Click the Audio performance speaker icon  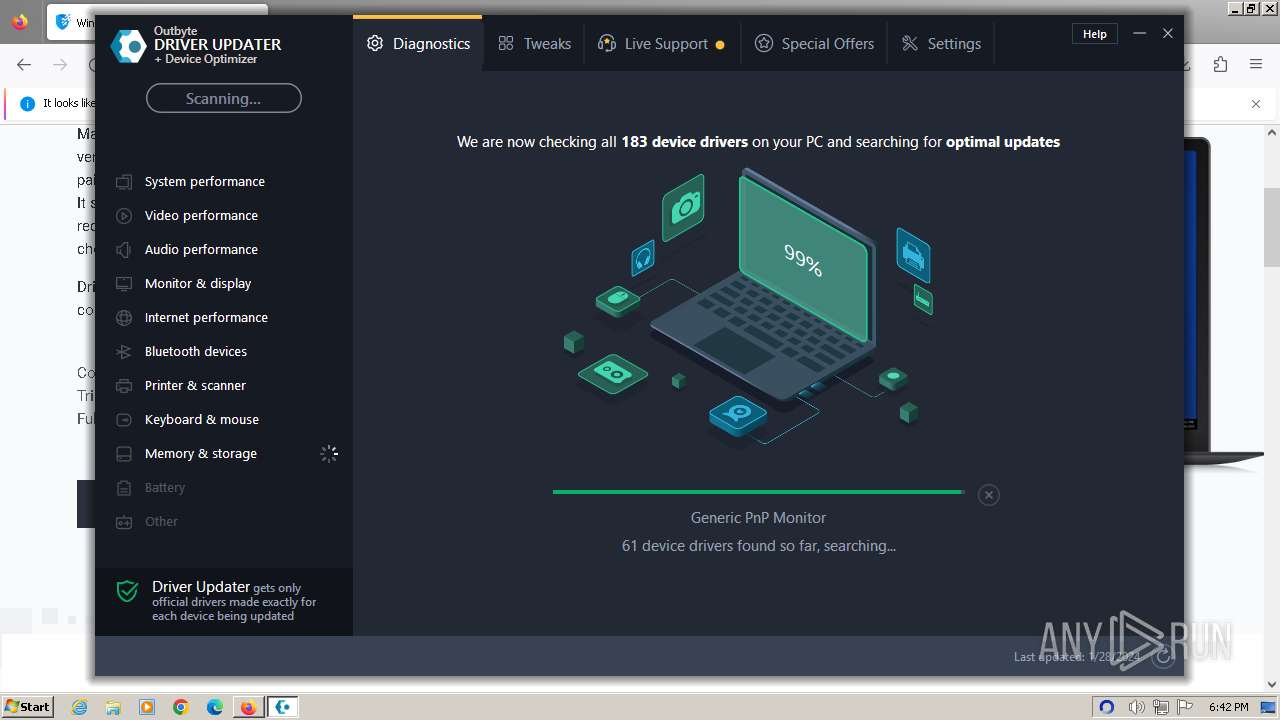click(124, 250)
